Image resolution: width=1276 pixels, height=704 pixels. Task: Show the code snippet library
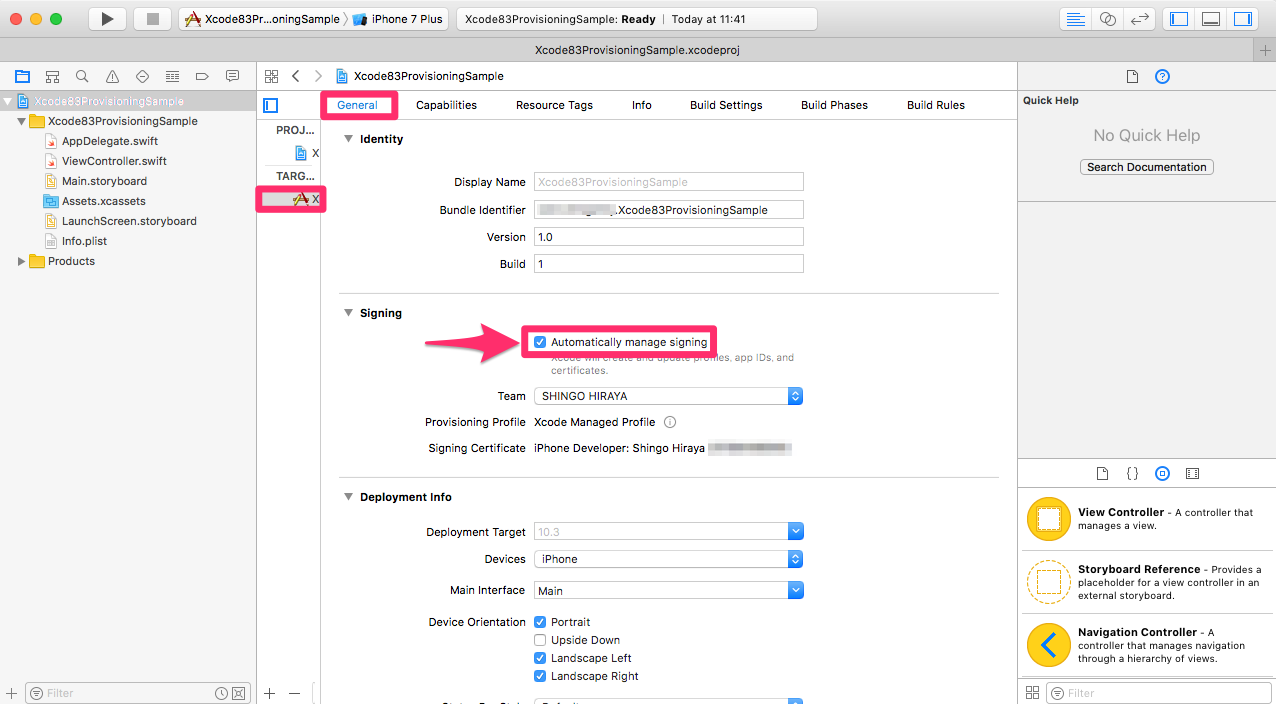1132,473
